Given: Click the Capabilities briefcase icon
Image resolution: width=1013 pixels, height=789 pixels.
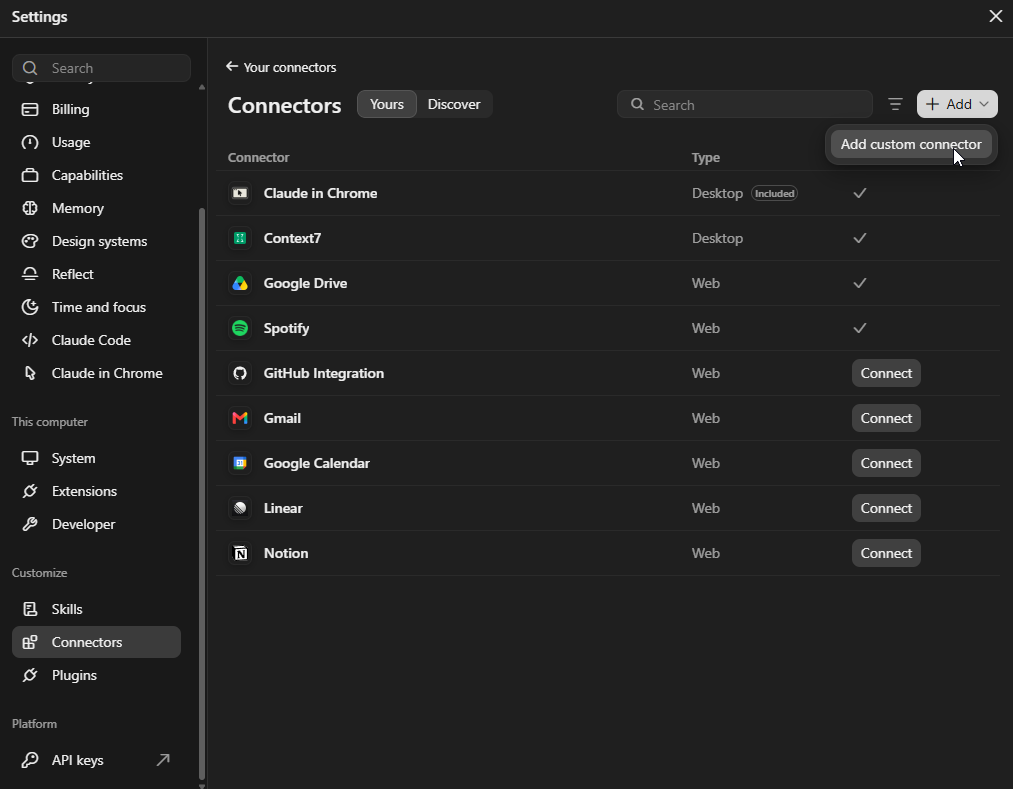Looking at the screenshot, I should [x=30, y=175].
